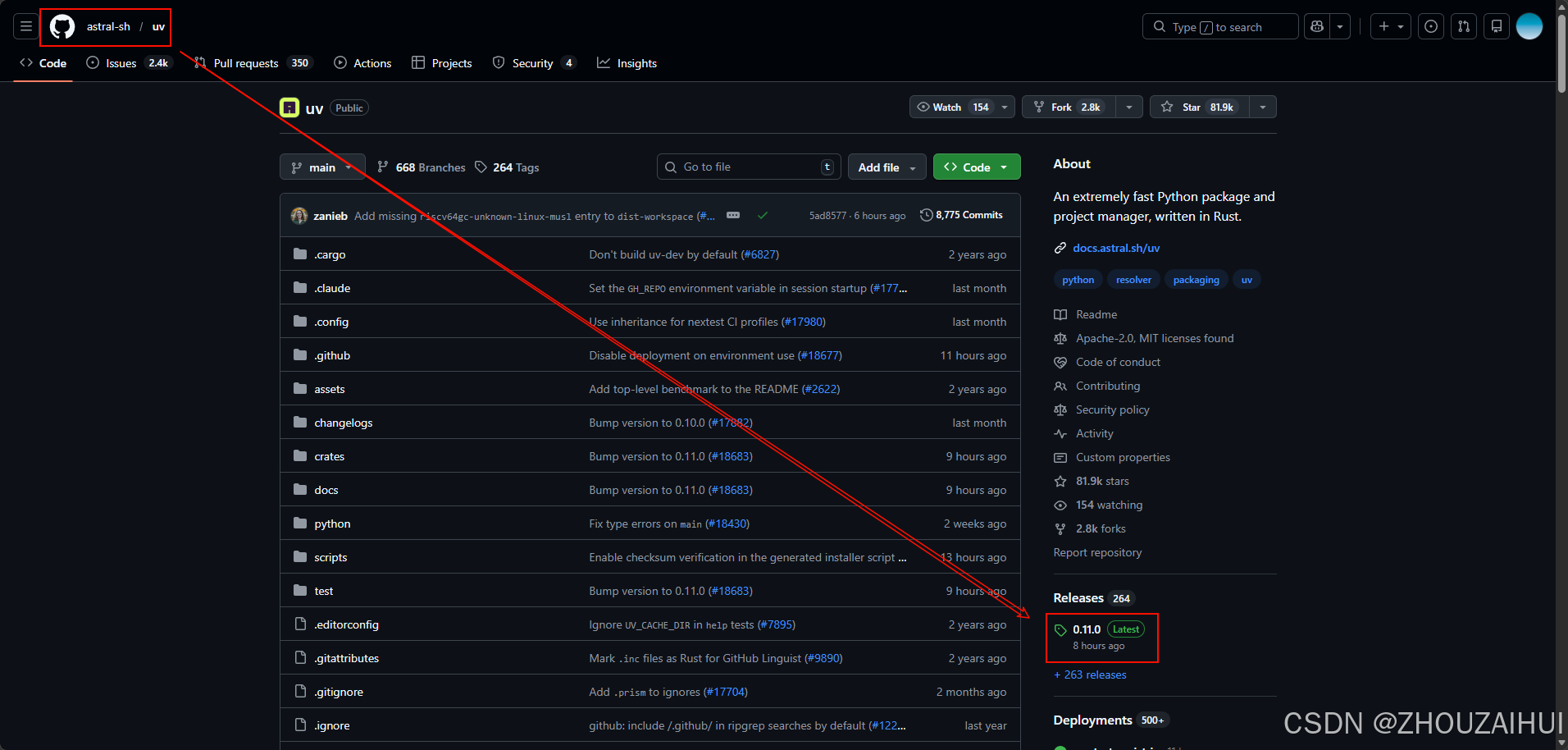Click Report repository link
The width and height of the screenshot is (1568, 750).
(x=1097, y=552)
